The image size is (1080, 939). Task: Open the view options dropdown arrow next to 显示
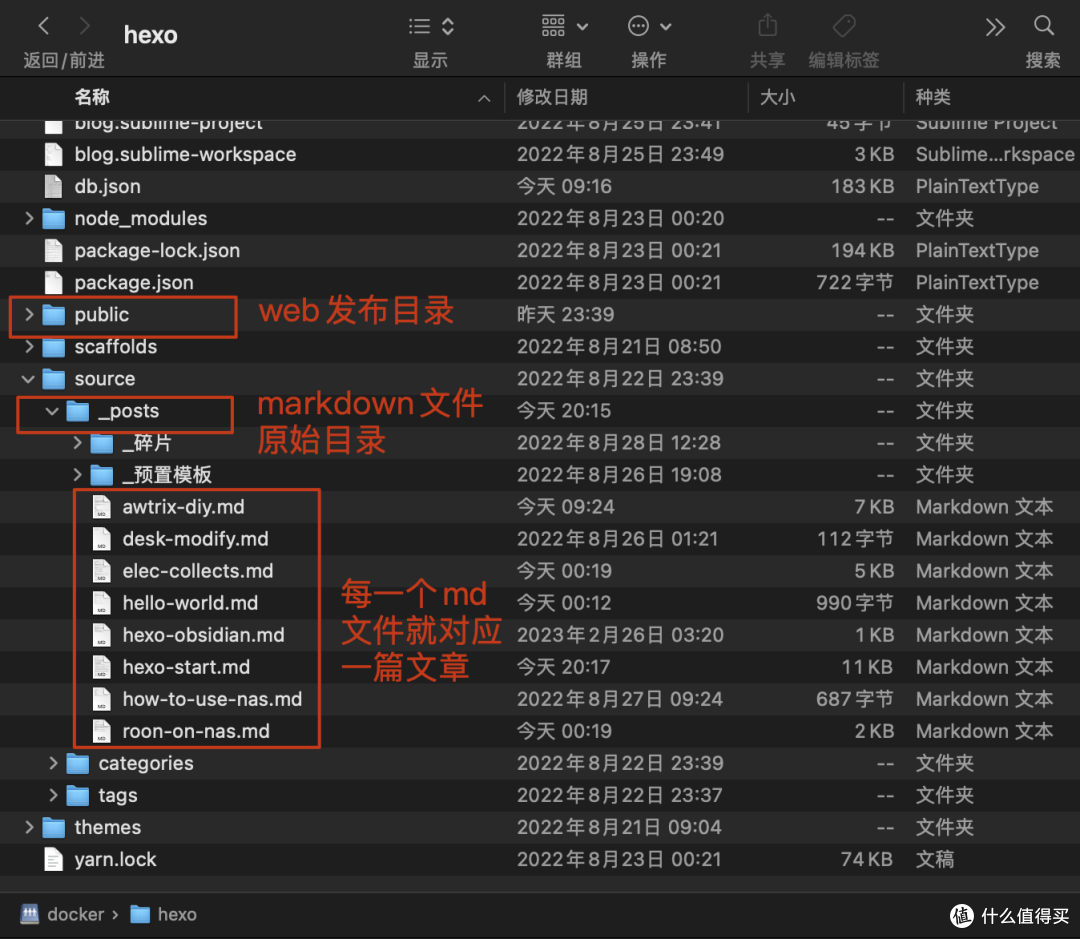(446, 25)
